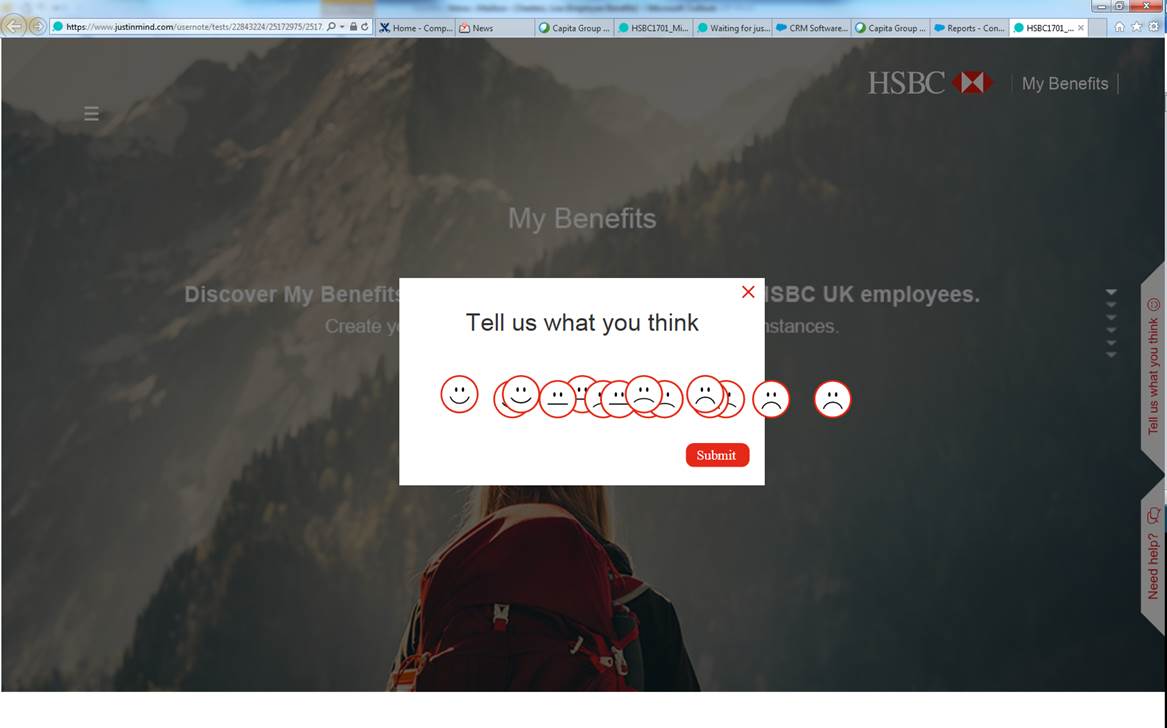Open the hamburger menu icon
Image resolution: width=1167 pixels, height=728 pixels.
coord(92,114)
